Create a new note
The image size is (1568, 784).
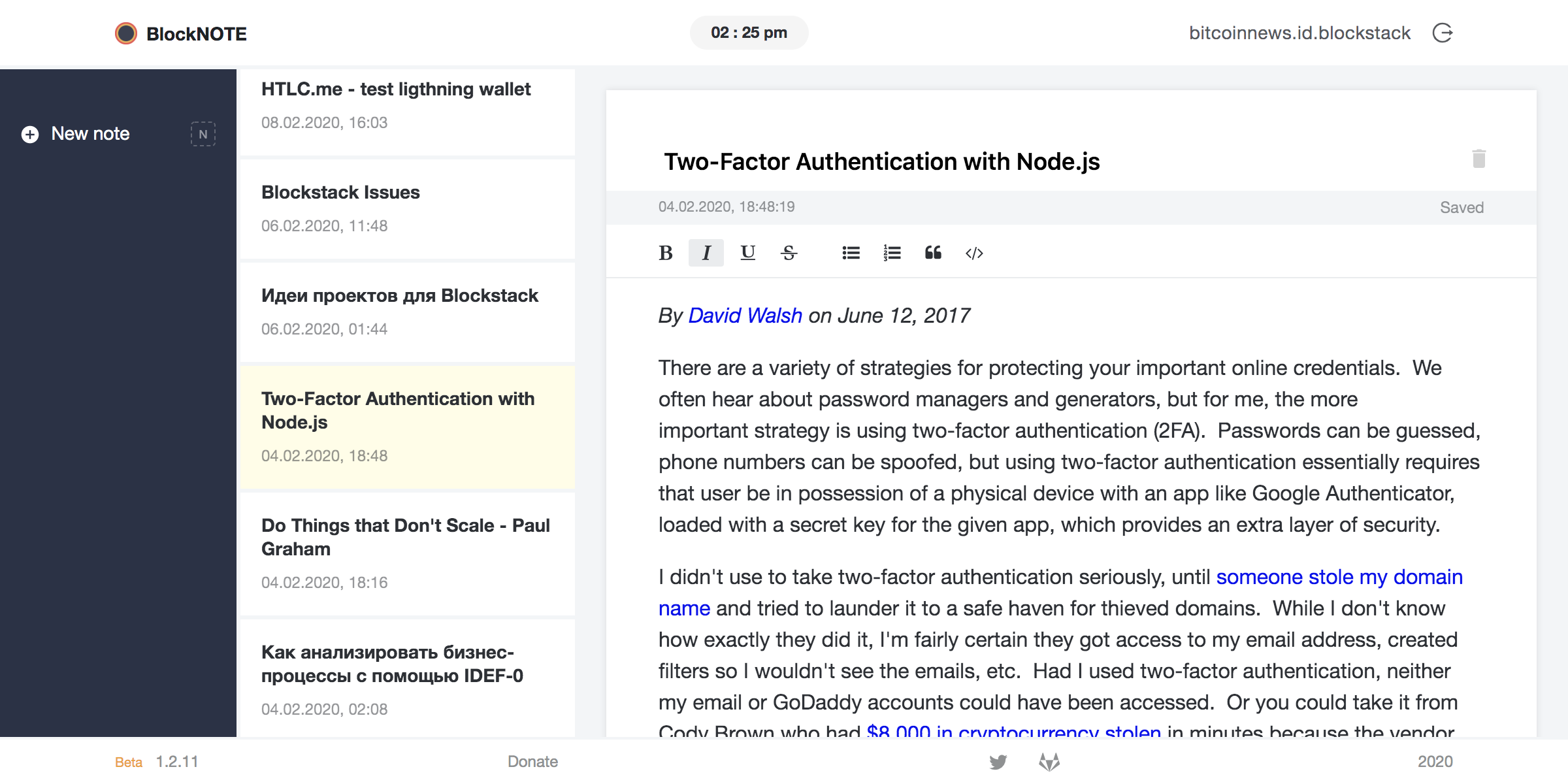(90, 134)
